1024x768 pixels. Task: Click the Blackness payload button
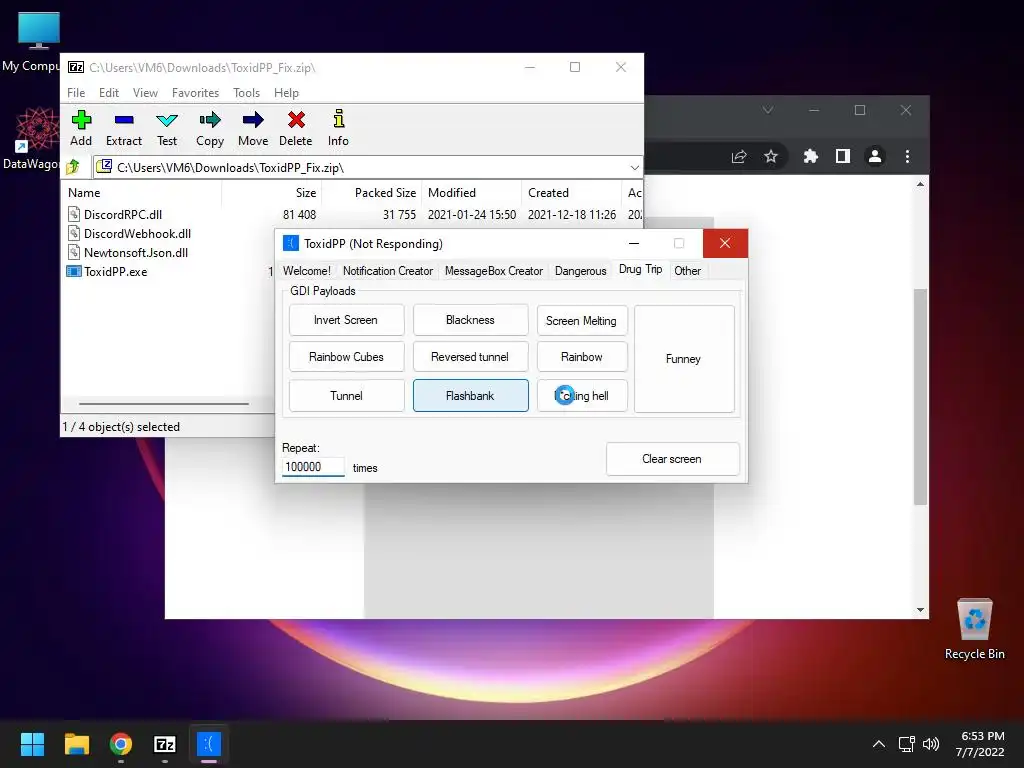470,320
